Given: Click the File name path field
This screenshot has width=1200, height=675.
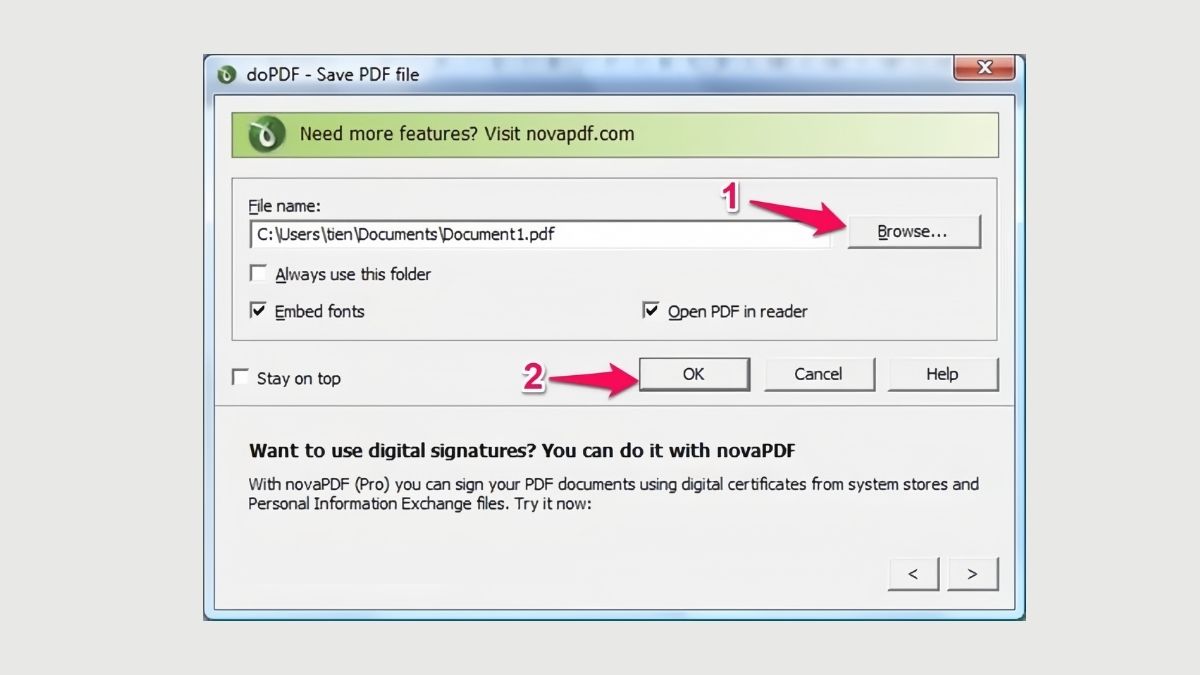Looking at the screenshot, I should (x=539, y=234).
